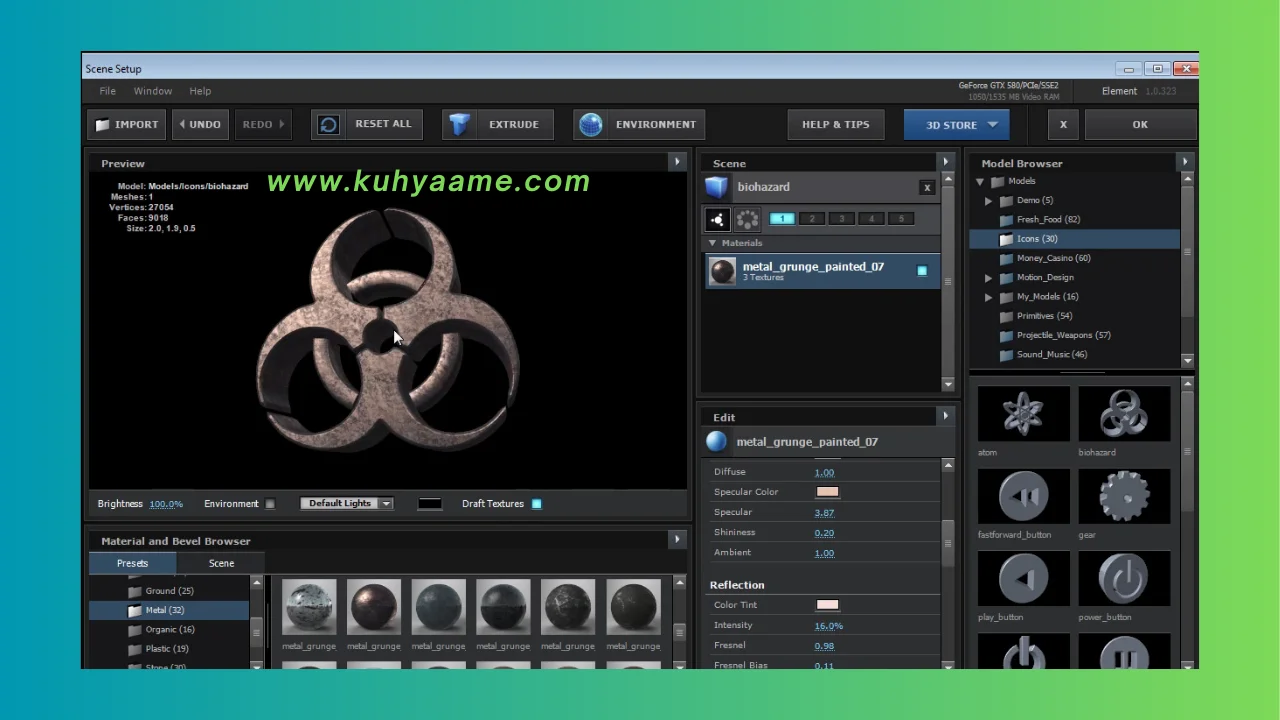Select group 3 button
1280x720 pixels.
click(842, 219)
